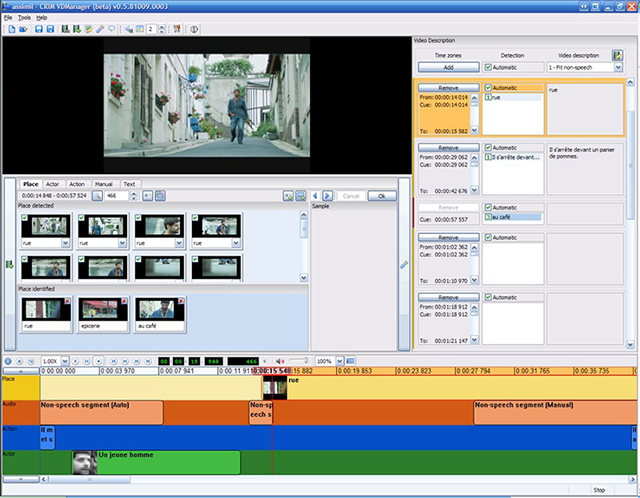The height and width of the screenshot is (498, 640).
Task: Open the Tools menu
Action: (x=24, y=18)
